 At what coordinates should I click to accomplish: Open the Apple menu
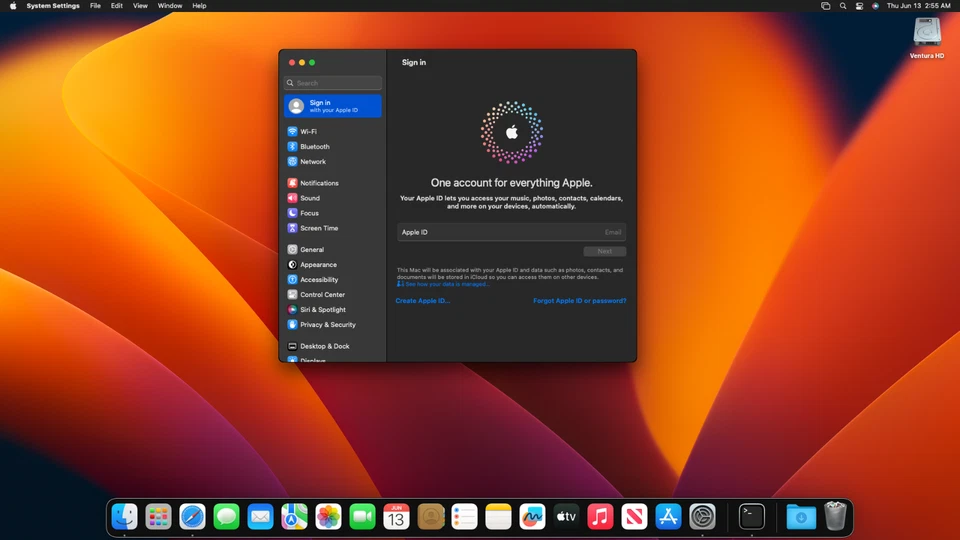point(13,6)
